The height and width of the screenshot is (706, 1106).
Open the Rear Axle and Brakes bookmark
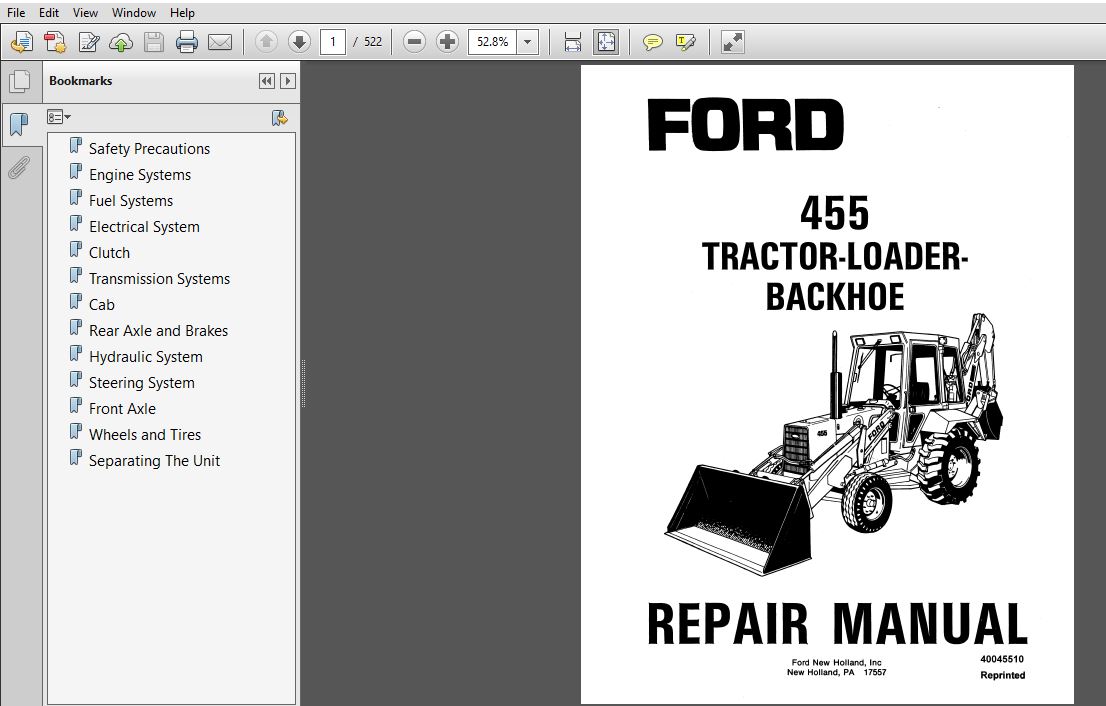[158, 331]
